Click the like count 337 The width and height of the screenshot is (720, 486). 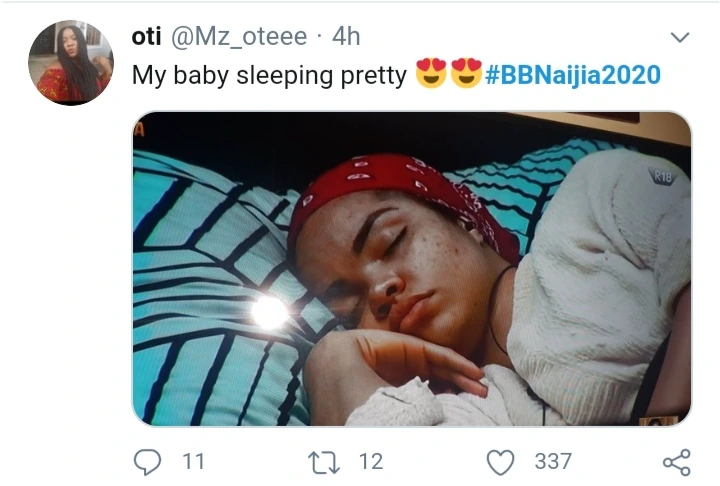pos(553,461)
